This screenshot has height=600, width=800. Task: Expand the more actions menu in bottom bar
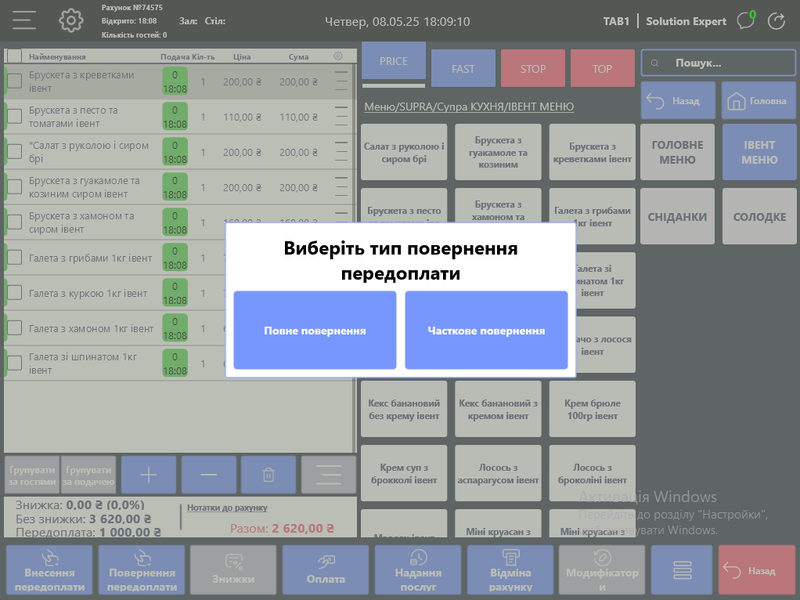[x=682, y=570]
